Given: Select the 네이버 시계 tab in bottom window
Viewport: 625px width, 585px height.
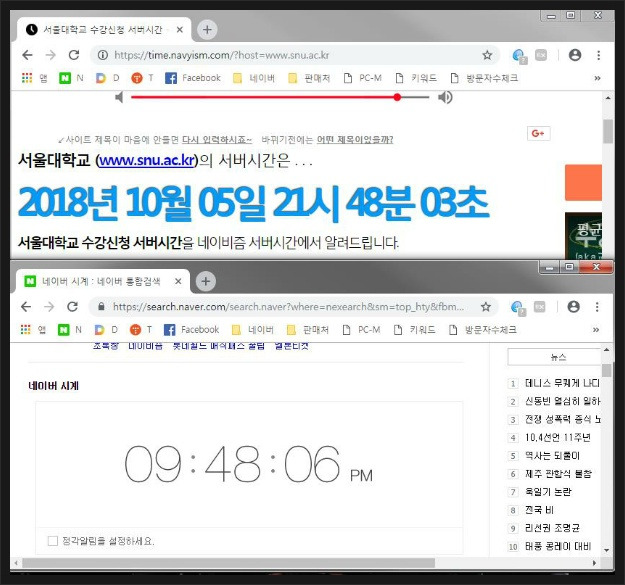Looking at the screenshot, I should (x=101, y=281).
